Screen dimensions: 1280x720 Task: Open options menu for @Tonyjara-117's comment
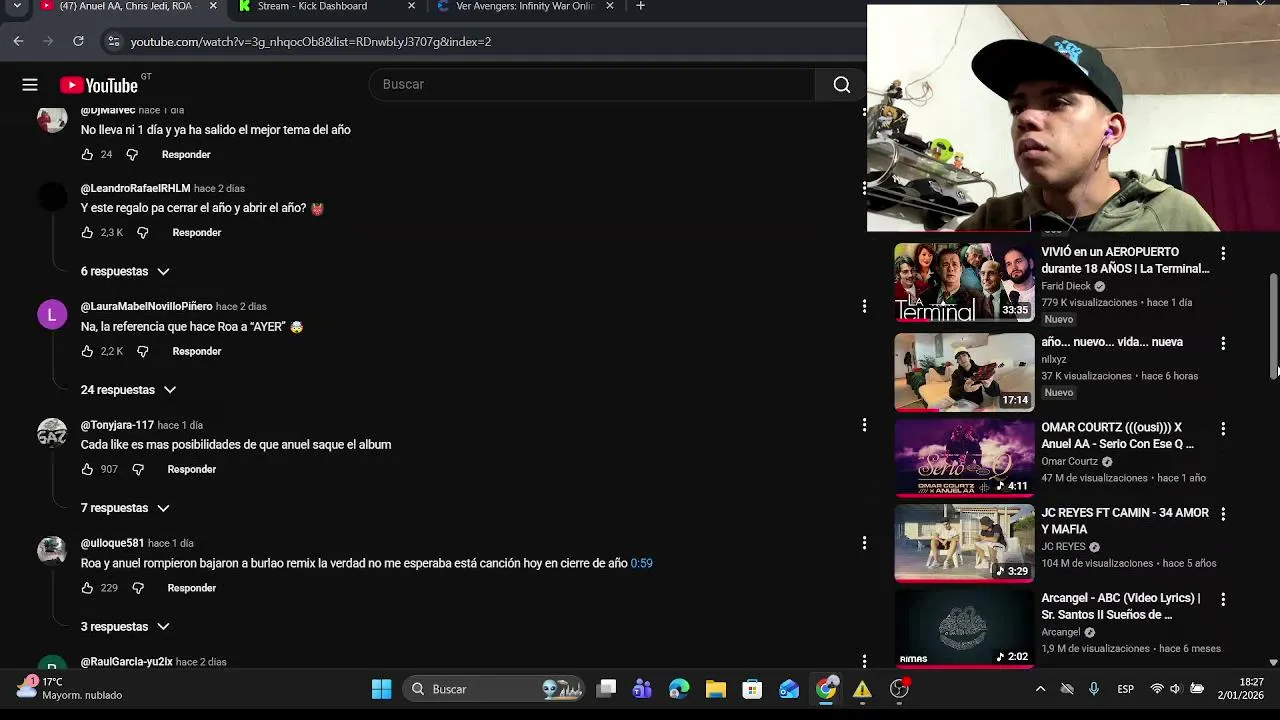[x=864, y=425]
